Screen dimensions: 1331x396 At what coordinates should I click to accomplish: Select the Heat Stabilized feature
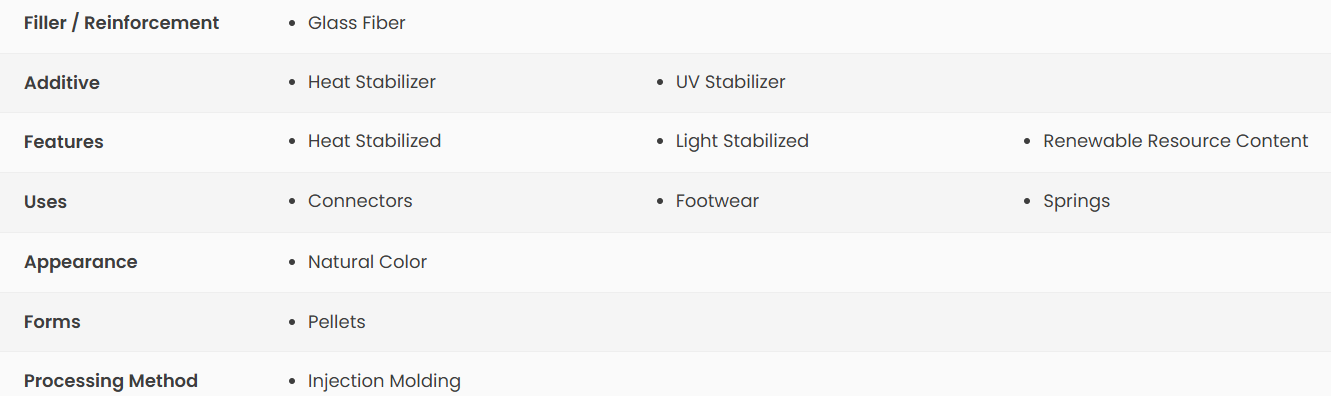pyautogui.click(x=374, y=141)
